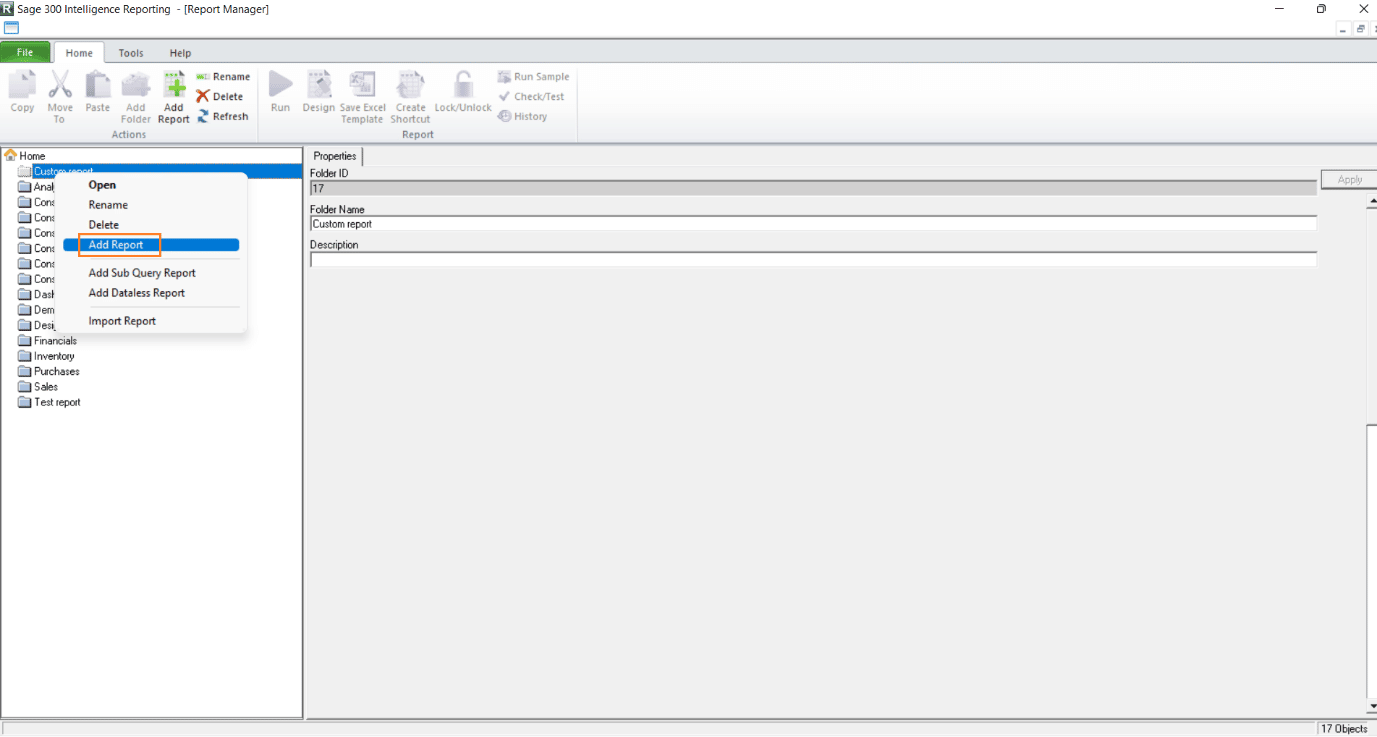Screen dimensions: 1377x737
Task: Click the Save Excel Template icon
Action: pyautogui.click(x=362, y=92)
